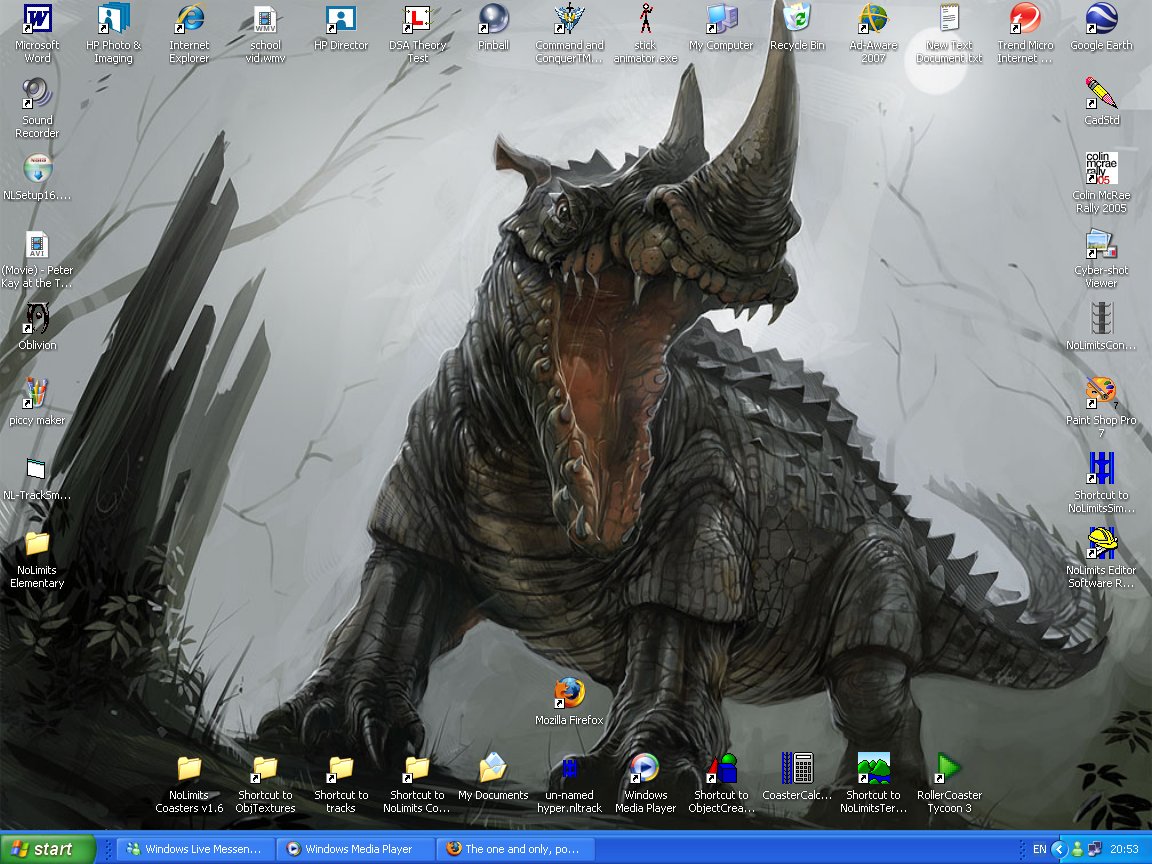Select the Shortcut to ObjTextures folder
Viewport: 1152px width, 864px height.
265,769
